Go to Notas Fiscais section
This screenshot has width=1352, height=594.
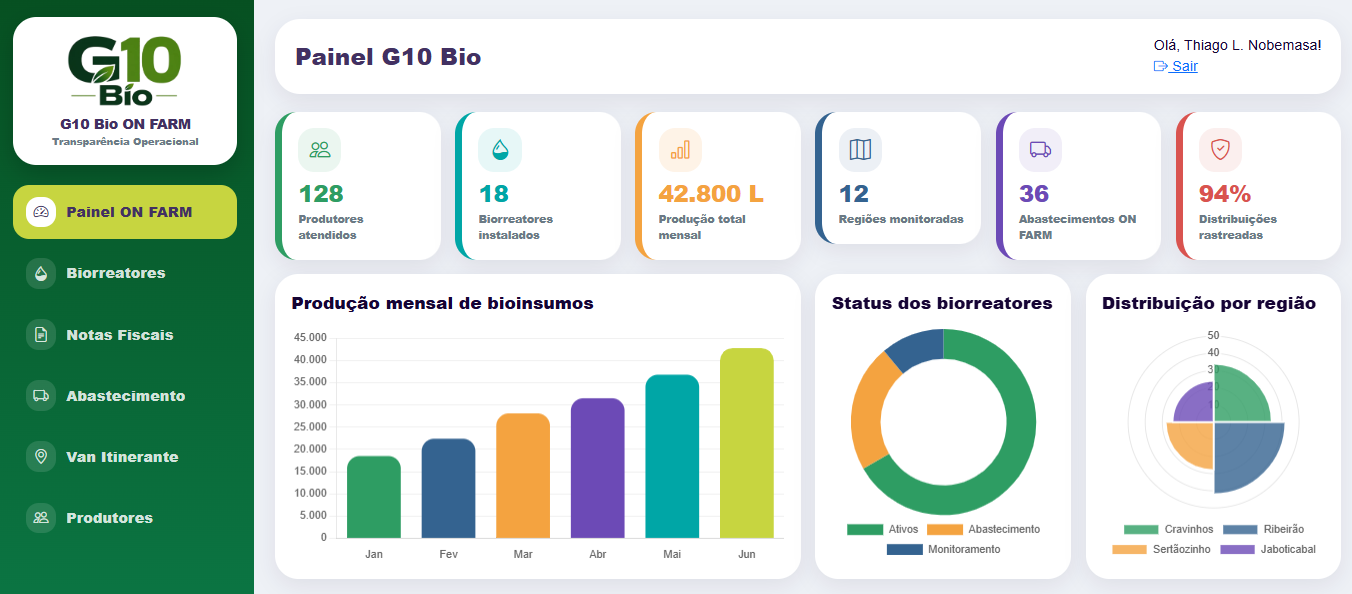point(125,334)
